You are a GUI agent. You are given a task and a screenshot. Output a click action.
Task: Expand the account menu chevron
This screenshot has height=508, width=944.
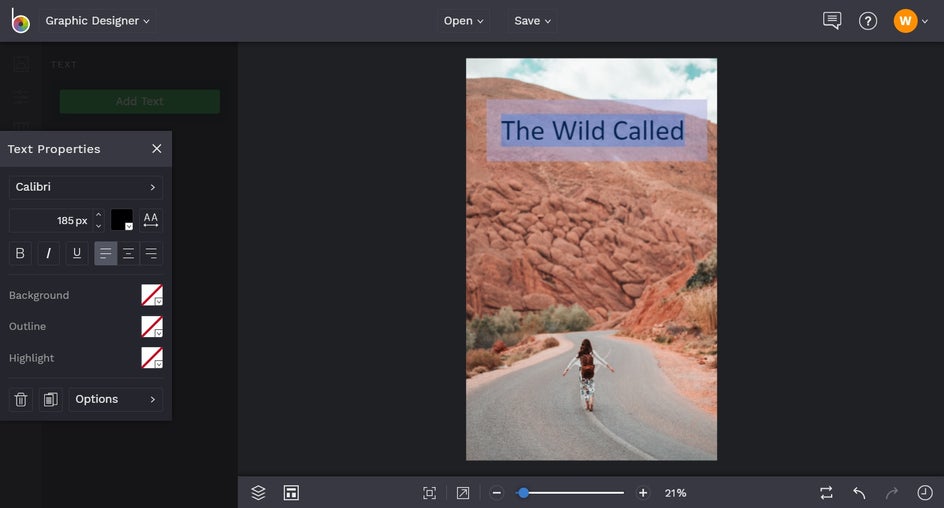click(925, 22)
